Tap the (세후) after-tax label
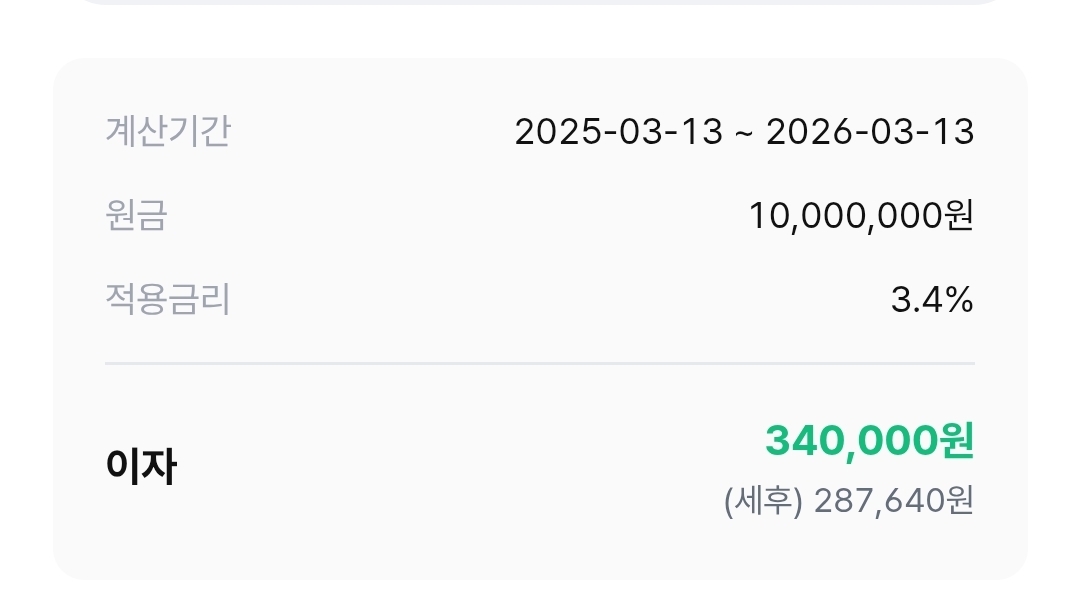The width and height of the screenshot is (1080, 612). (763, 500)
